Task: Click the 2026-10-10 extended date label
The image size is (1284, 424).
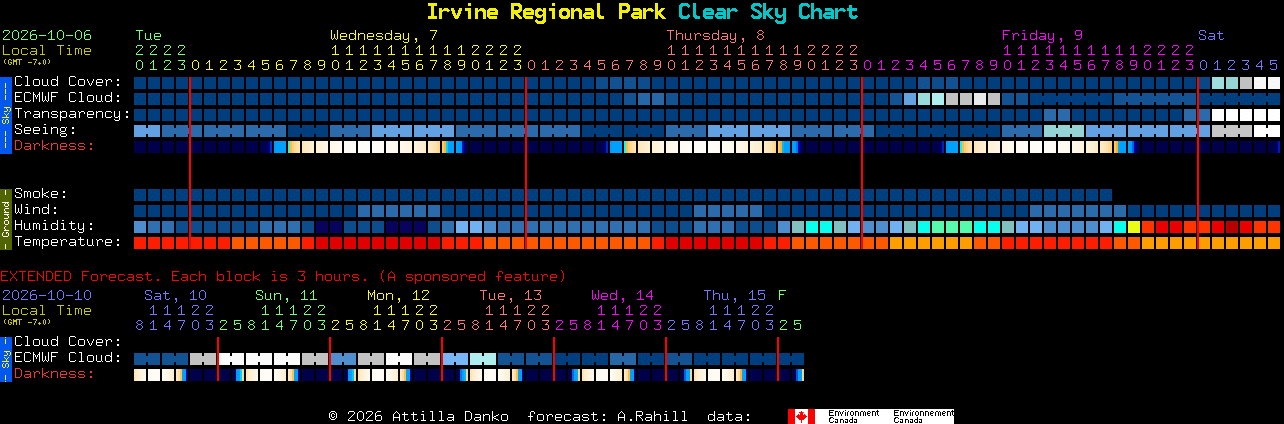Action: tap(47, 295)
